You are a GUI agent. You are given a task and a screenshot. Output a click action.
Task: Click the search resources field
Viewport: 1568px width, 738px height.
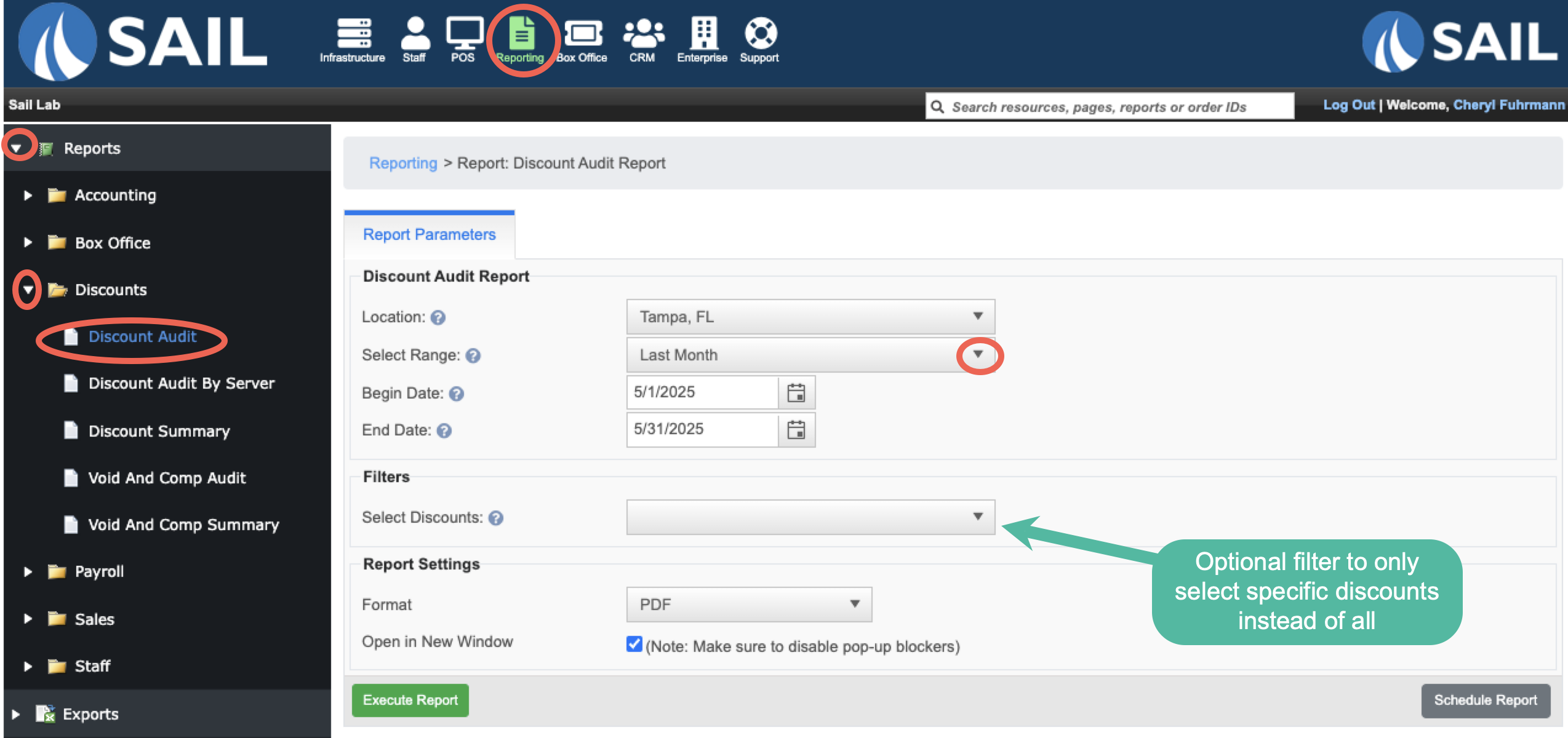(1110, 106)
